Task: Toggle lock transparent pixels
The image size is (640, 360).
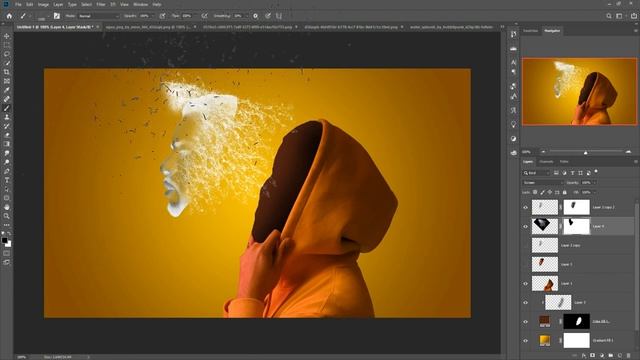Action: click(535, 192)
